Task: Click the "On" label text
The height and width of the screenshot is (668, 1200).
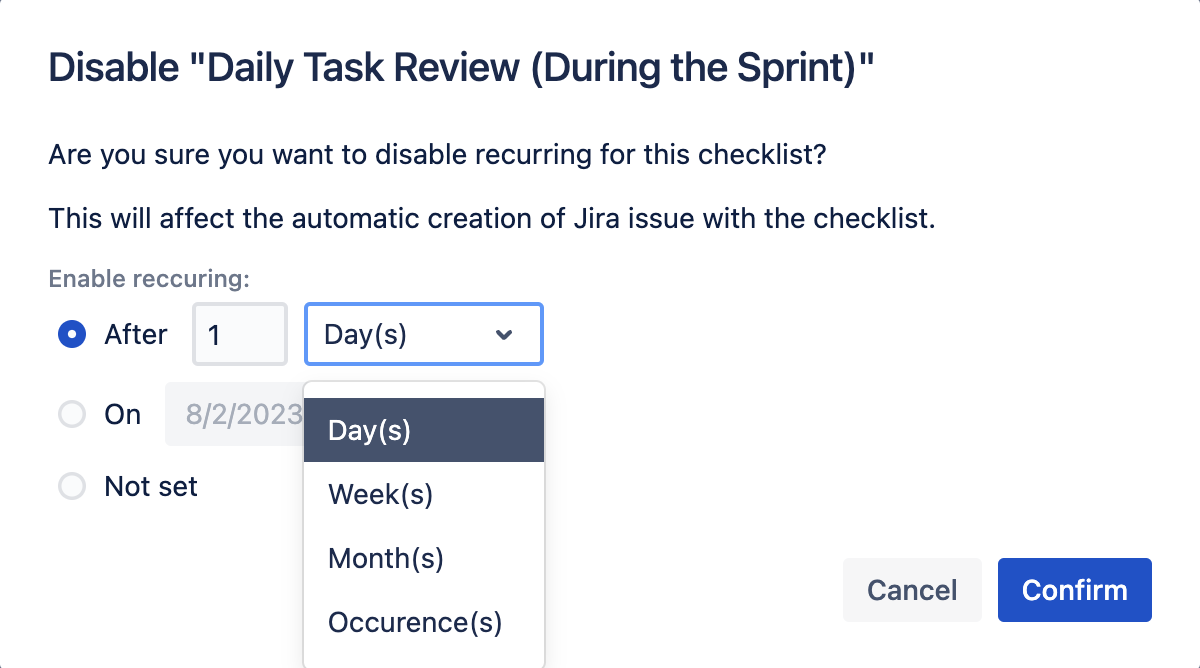Action: click(x=123, y=414)
